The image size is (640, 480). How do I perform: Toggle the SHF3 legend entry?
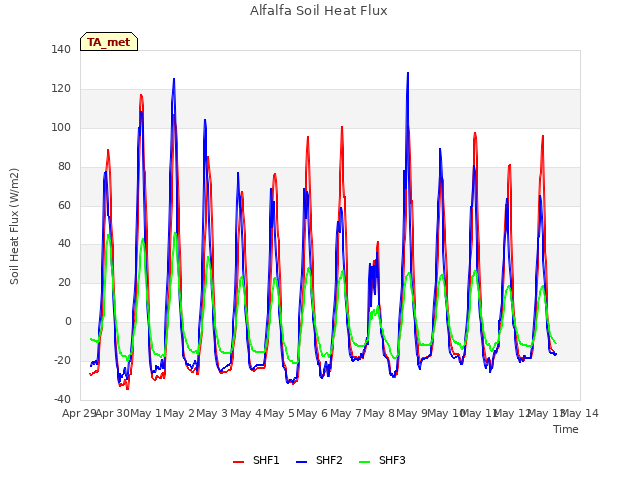coord(382,461)
